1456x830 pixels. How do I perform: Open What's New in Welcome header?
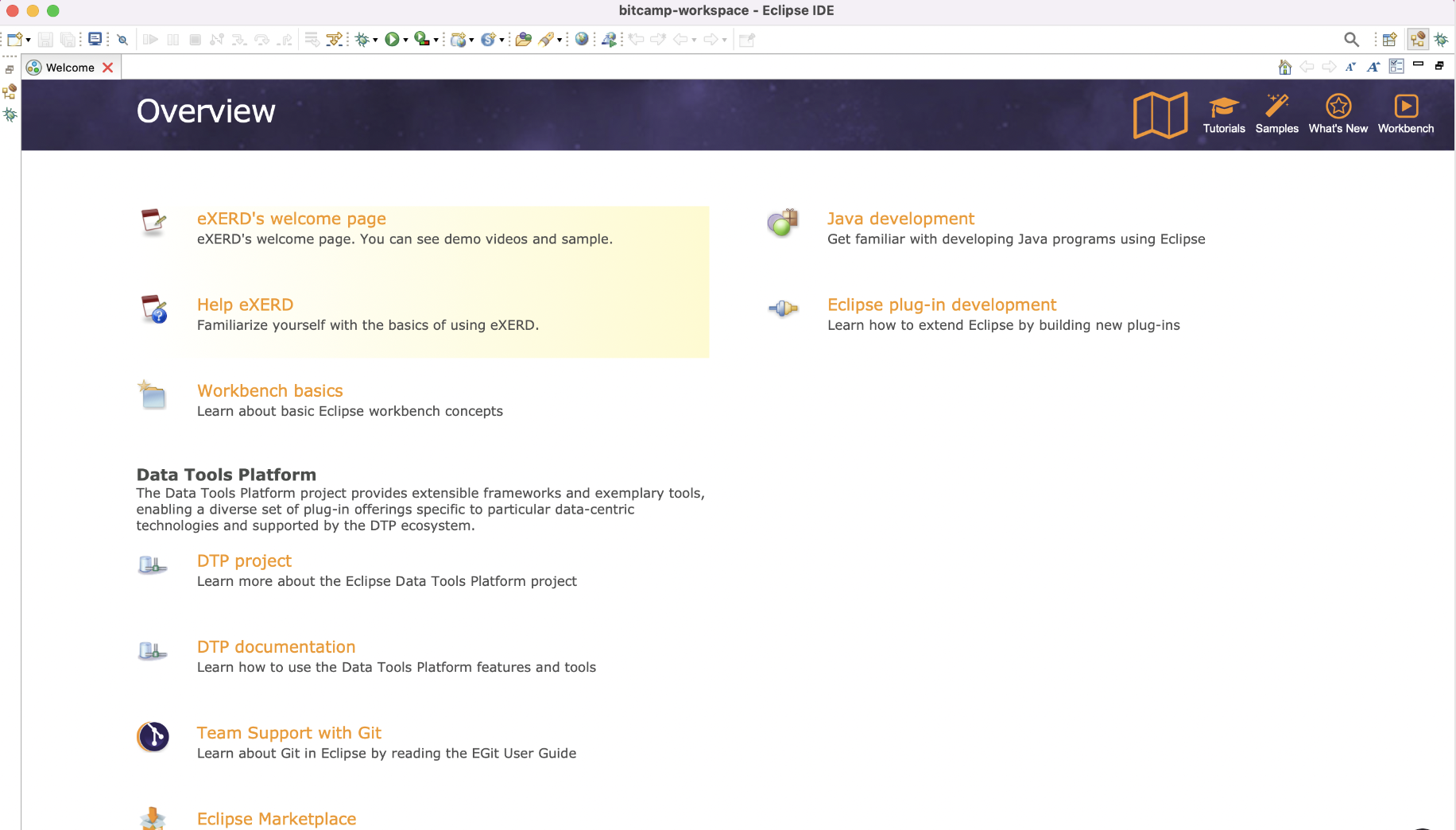tap(1338, 114)
